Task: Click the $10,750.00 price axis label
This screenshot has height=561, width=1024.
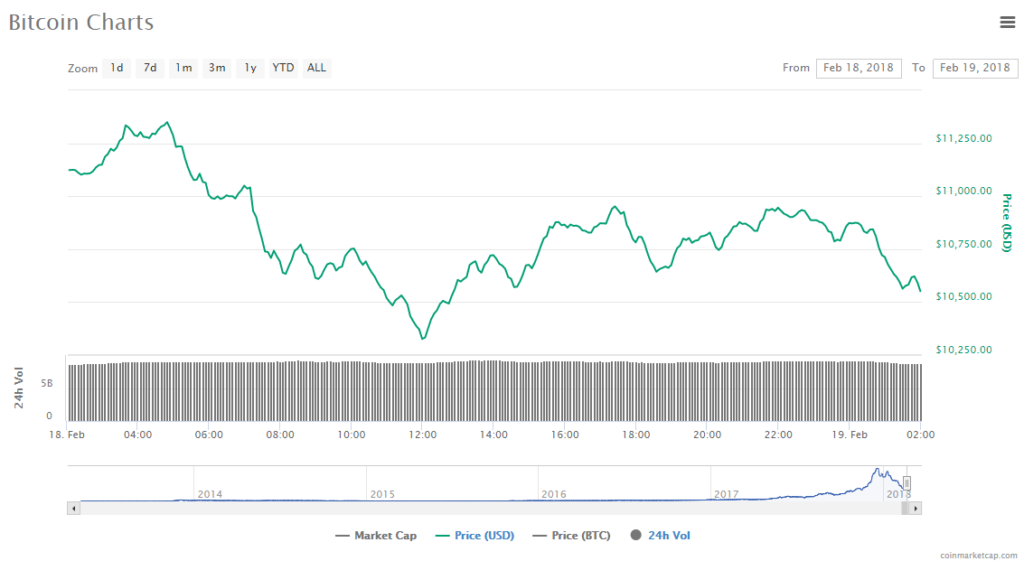Action: (x=963, y=244)
